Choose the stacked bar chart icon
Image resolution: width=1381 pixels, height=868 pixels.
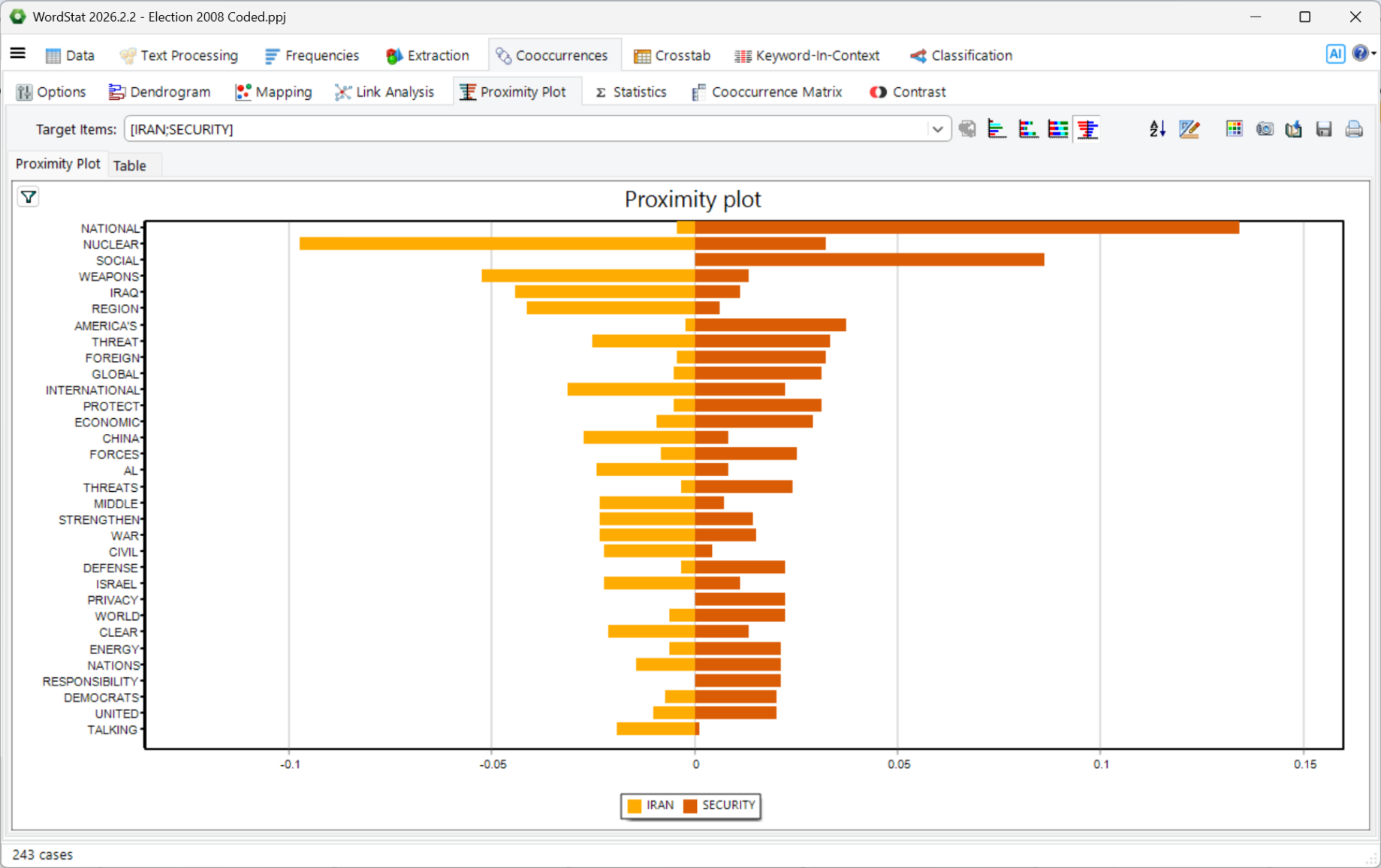click(x=1027, y=129)
